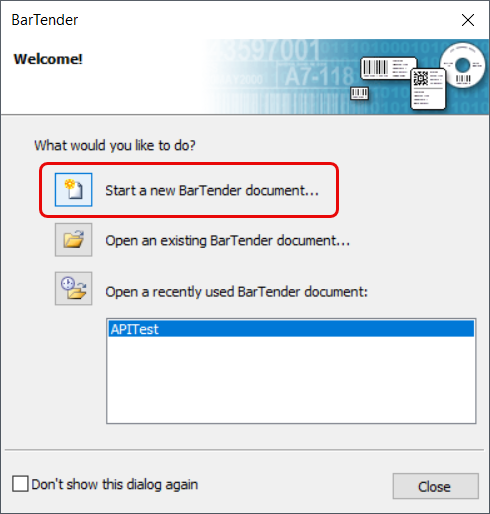Click the clock-and-folder recent documents icon

point(73,288)
